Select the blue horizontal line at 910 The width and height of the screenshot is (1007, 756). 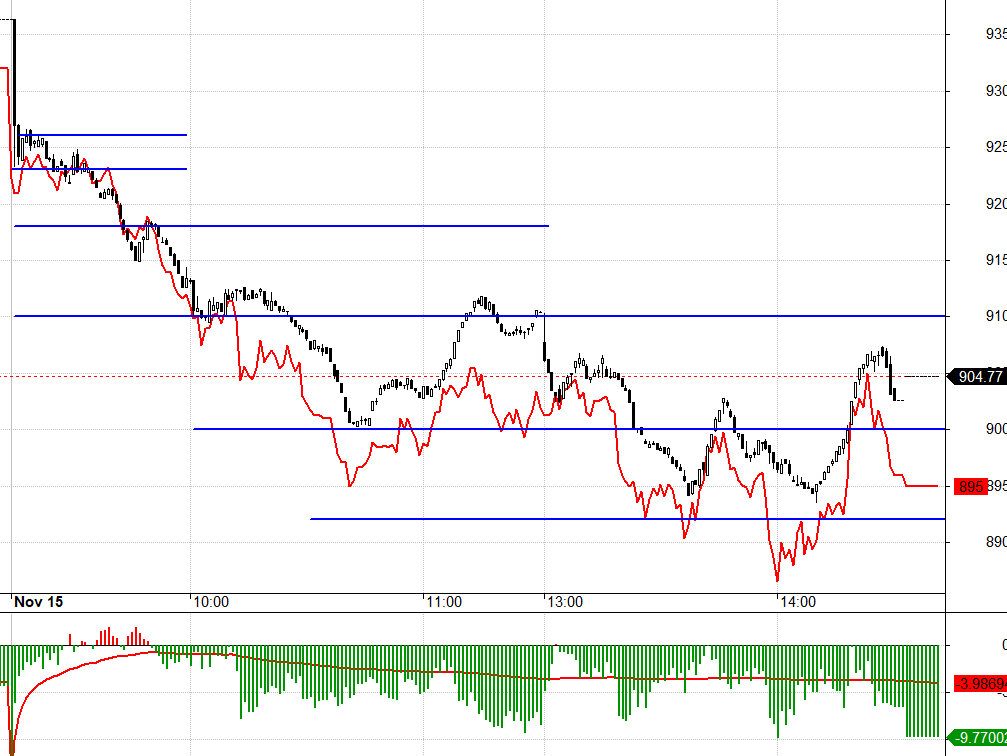pyautogui.click(x=480, y=316)
